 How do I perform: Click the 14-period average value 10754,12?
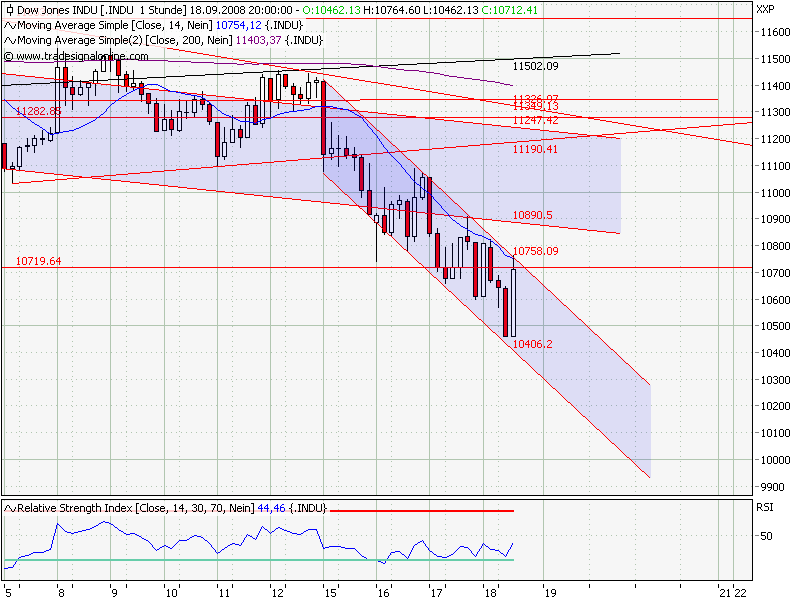pyautogui.click(x=238, y=26)
